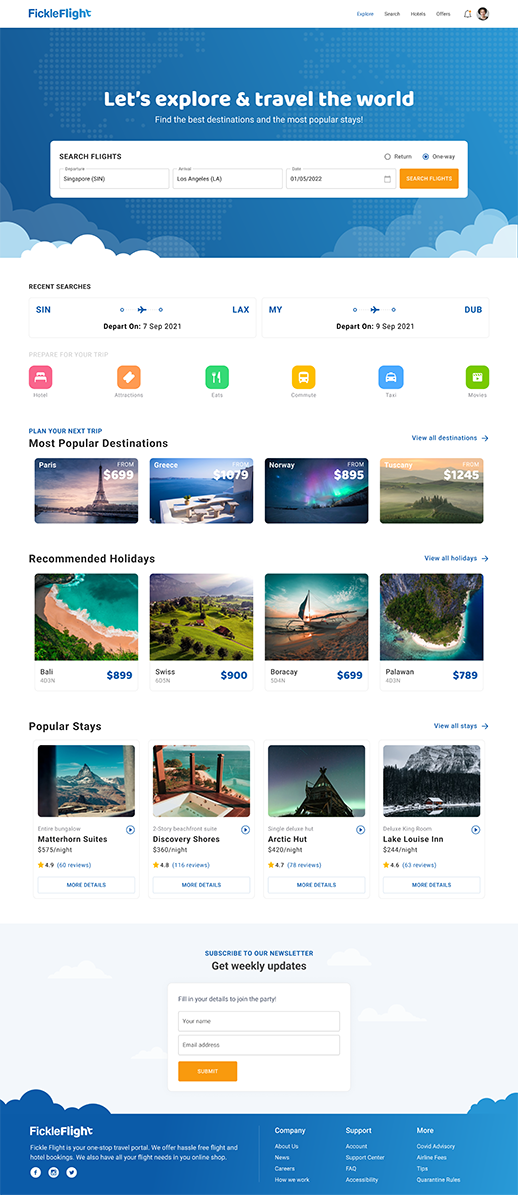The image size is (518, 1195).
Task: Play the Matterhorn Suites preview icon
Action: (130, 829)
